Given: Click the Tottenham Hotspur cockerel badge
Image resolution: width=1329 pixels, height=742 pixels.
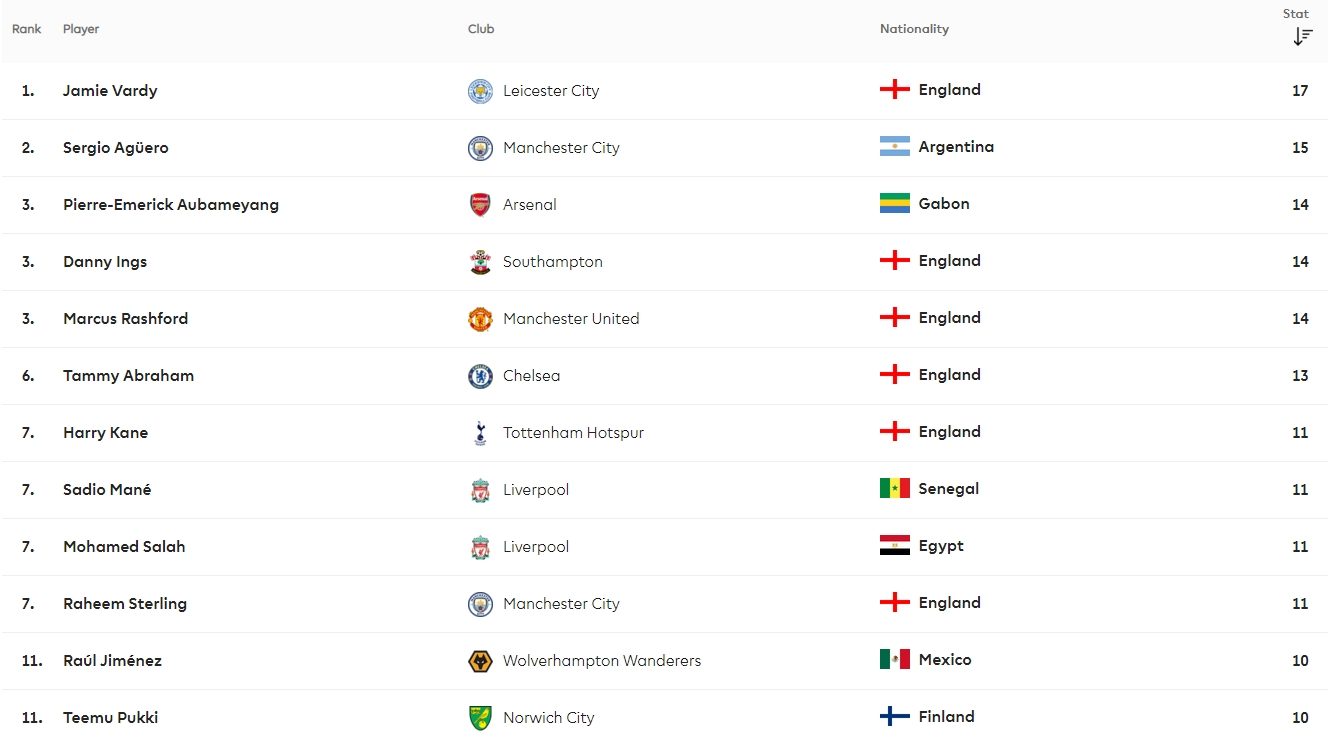Looking at the screenshot, I should coord(480,433).
